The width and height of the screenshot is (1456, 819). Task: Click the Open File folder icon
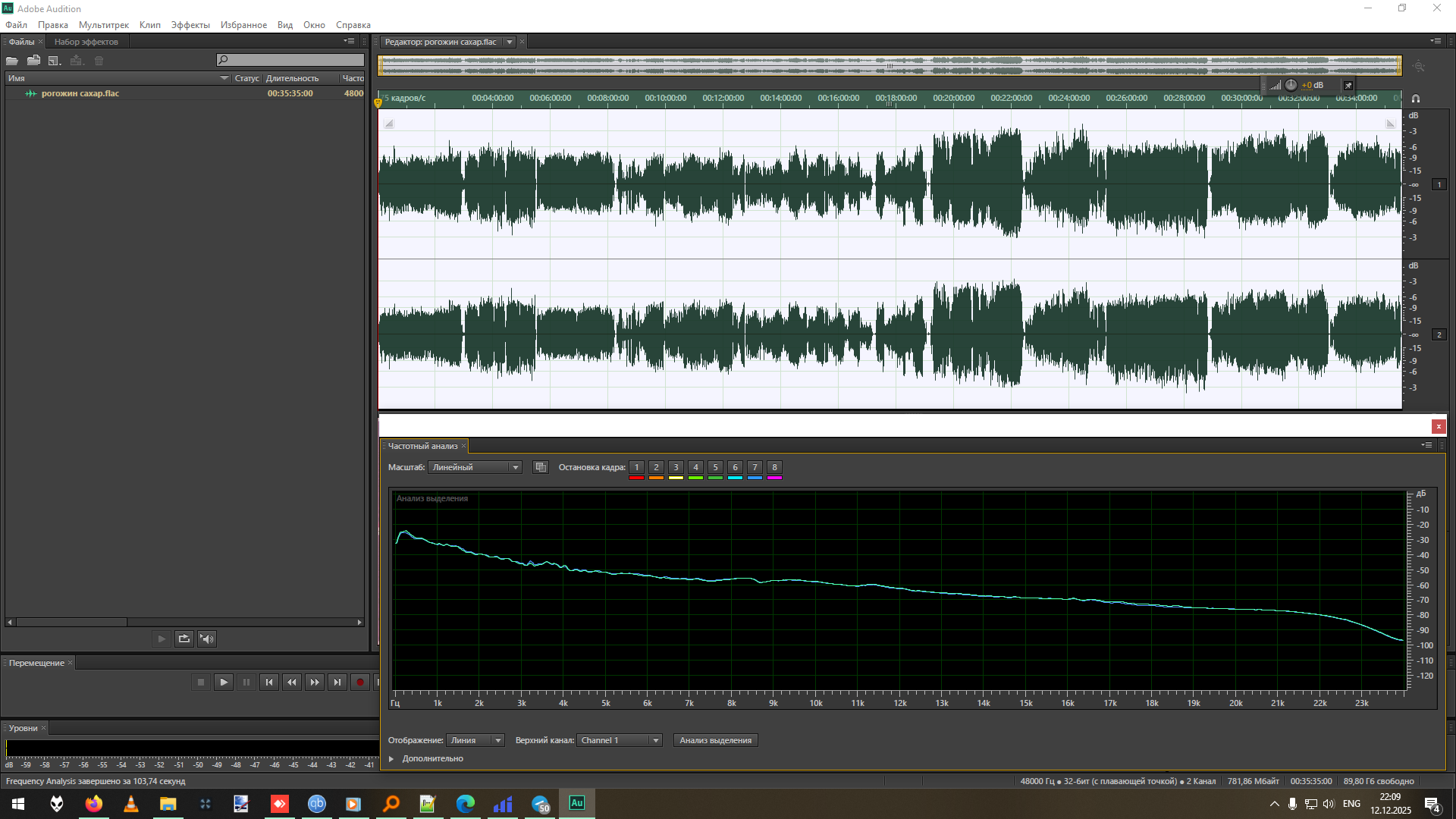click(12, 61)
